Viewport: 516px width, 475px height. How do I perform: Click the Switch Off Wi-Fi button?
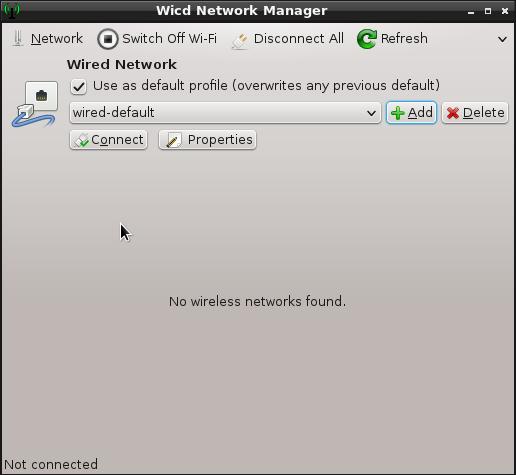(157, 39)
